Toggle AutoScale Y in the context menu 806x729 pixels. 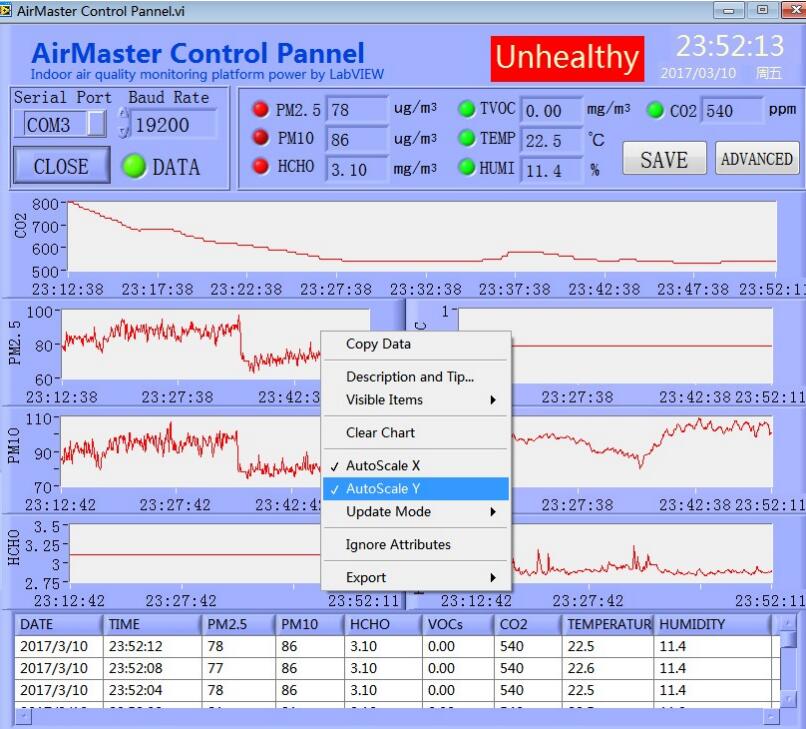point(416,488)
